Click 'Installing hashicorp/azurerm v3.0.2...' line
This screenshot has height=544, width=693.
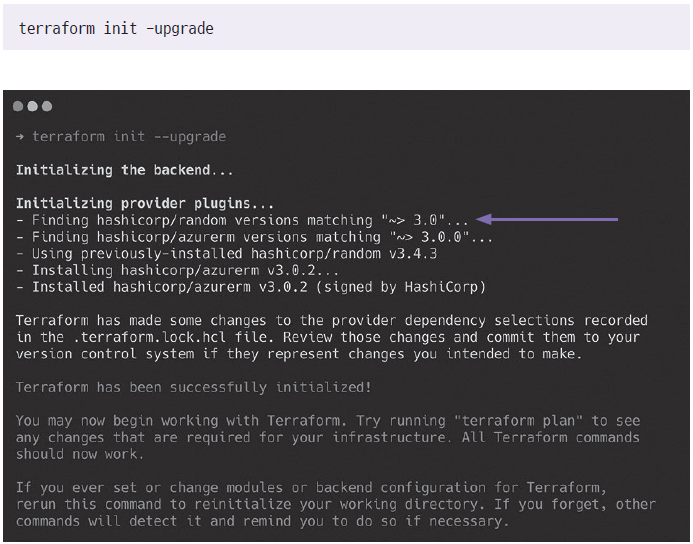(178, 270)
